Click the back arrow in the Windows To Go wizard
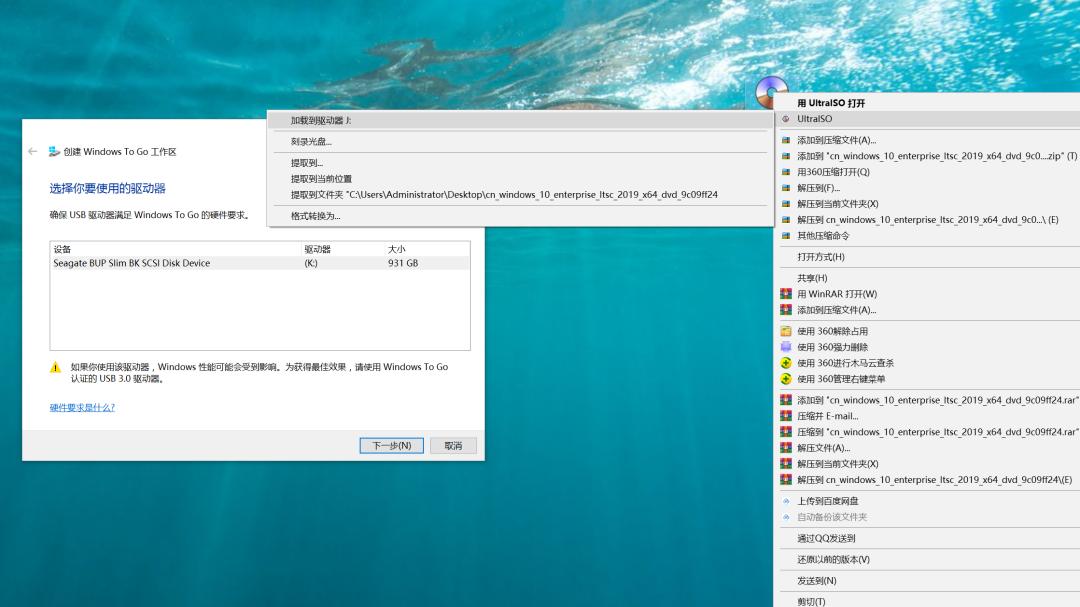This screenshot has width=1080, height=607. pos(30,151)
